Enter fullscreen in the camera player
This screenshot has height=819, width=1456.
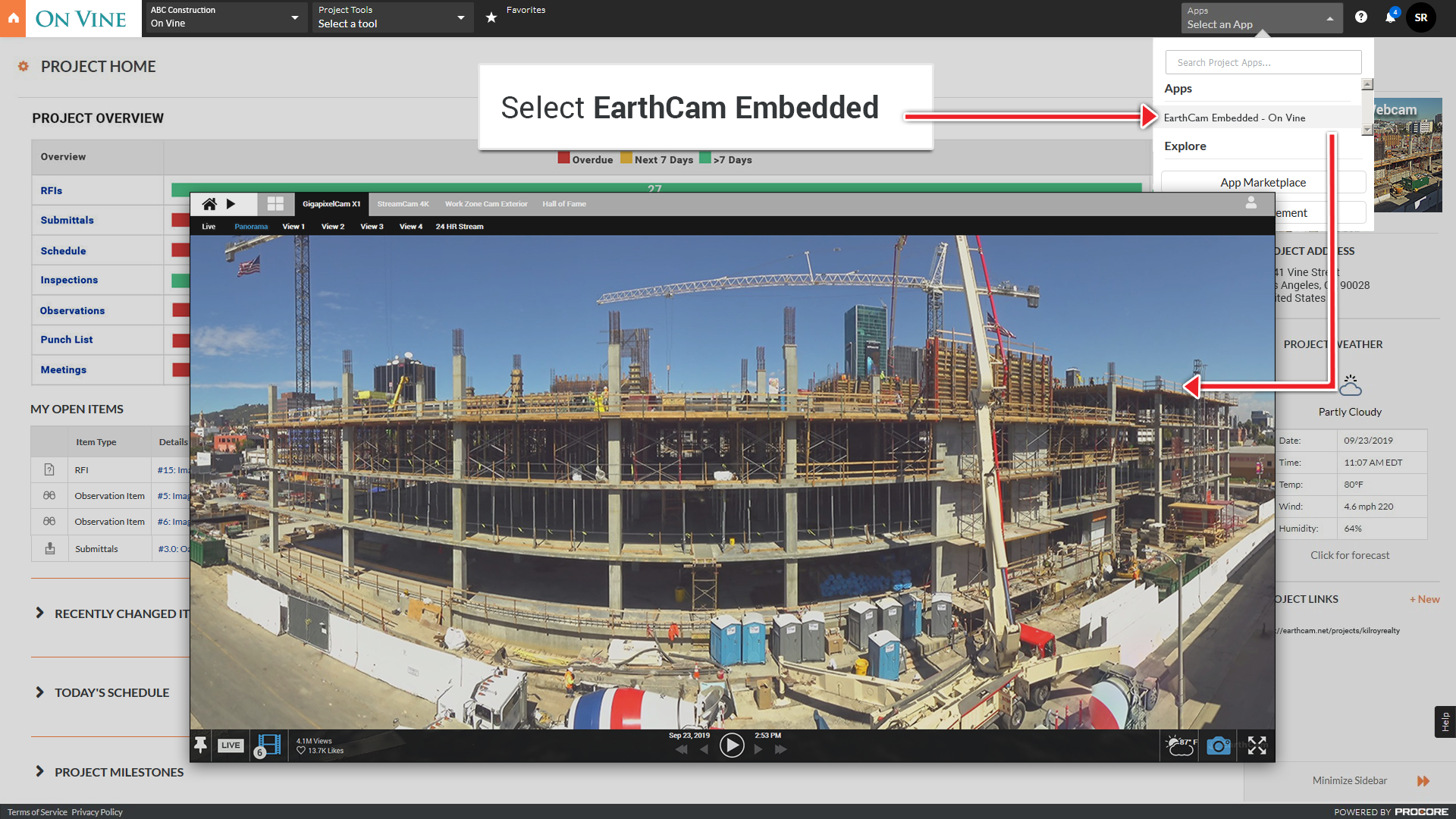[1257, 746]
